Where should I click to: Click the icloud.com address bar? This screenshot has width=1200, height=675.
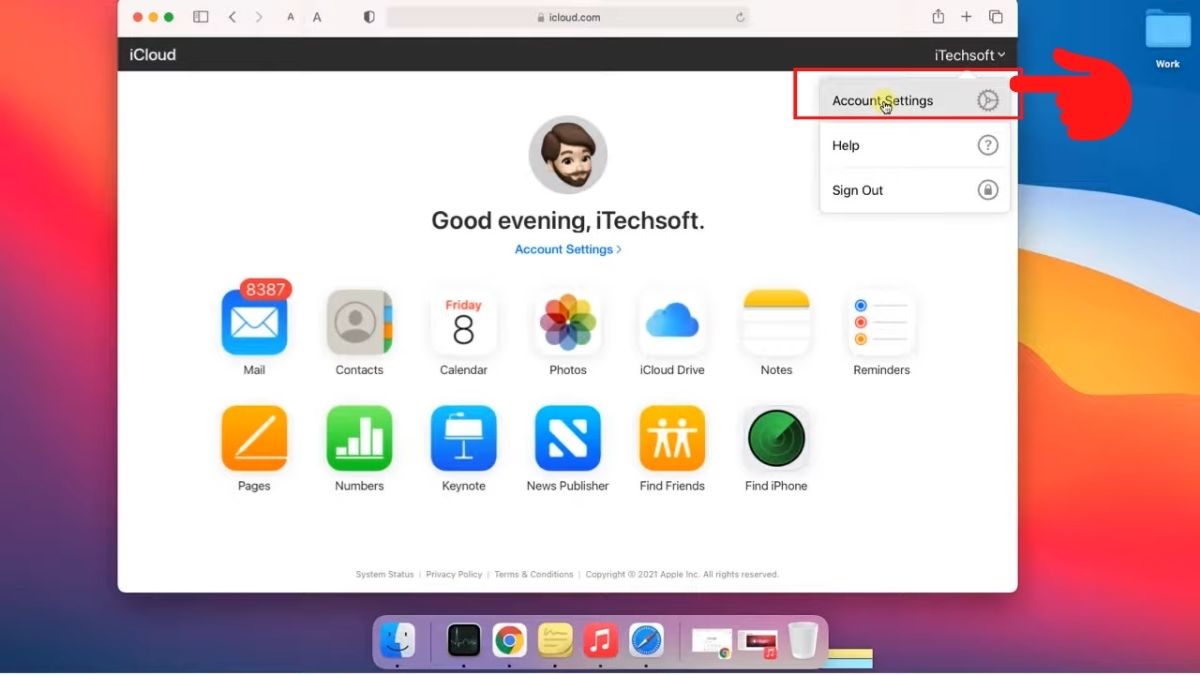tap(568, 17)
